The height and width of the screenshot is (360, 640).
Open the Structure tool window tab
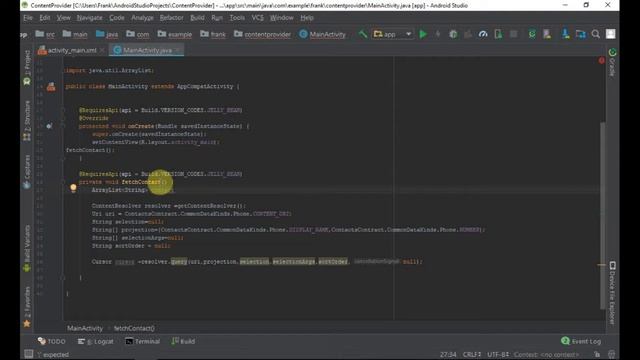27,120
